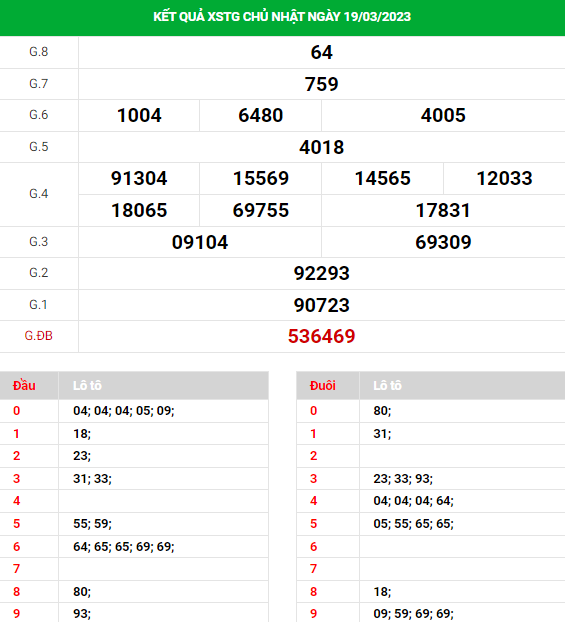
Task: Select the Đầu column header
Action: pos(24,385)
